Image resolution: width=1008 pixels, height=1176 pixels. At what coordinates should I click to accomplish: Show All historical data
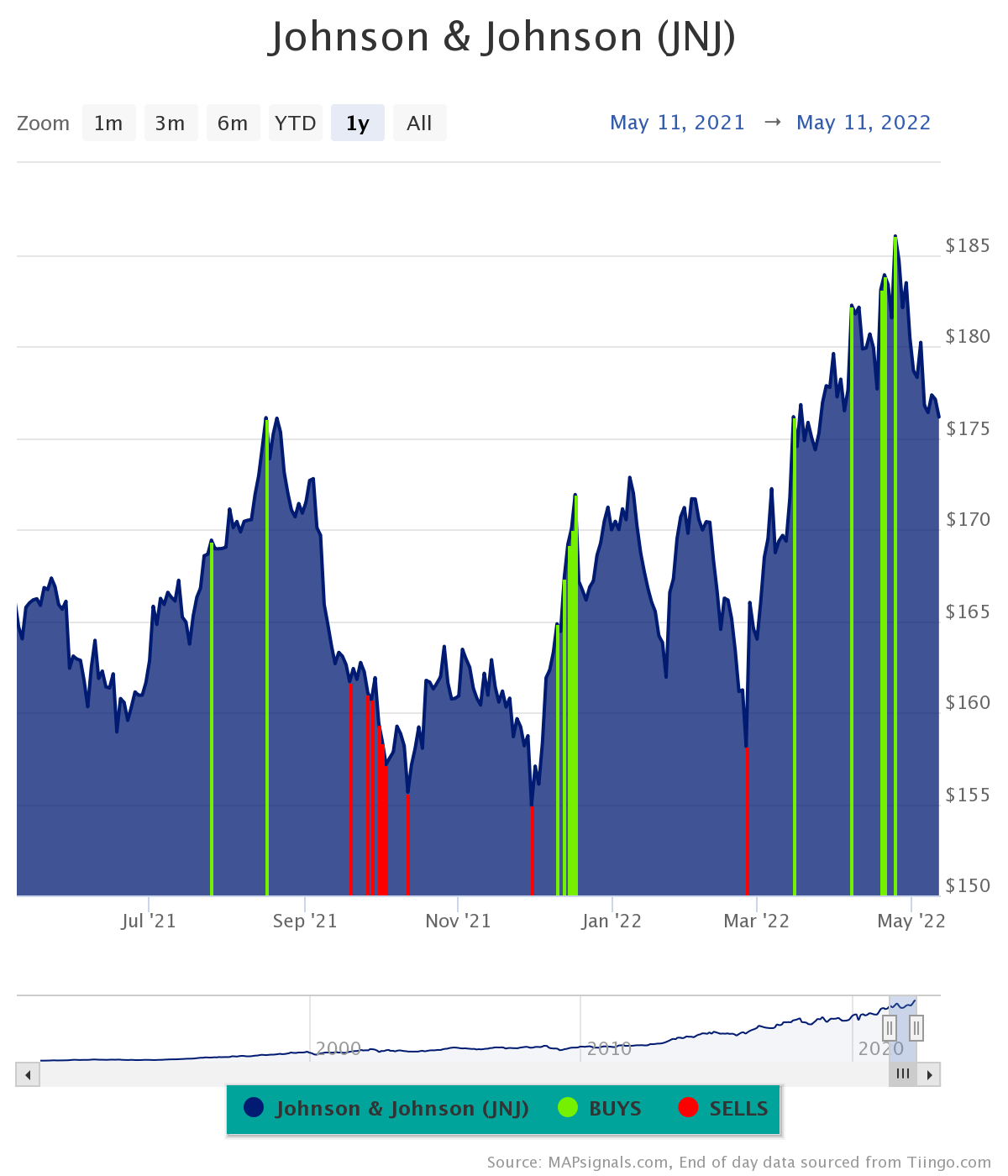[x=419, y=123]
